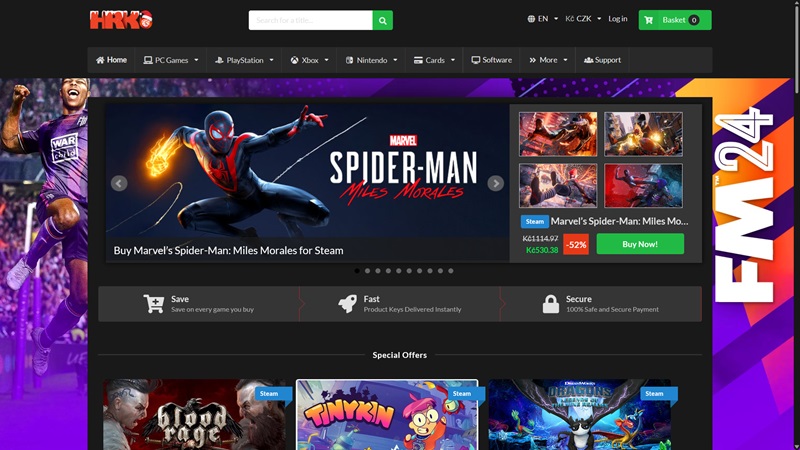This screenshot has height=450, width=800.
Task: Select the second carousel dot
Action: 367,271
